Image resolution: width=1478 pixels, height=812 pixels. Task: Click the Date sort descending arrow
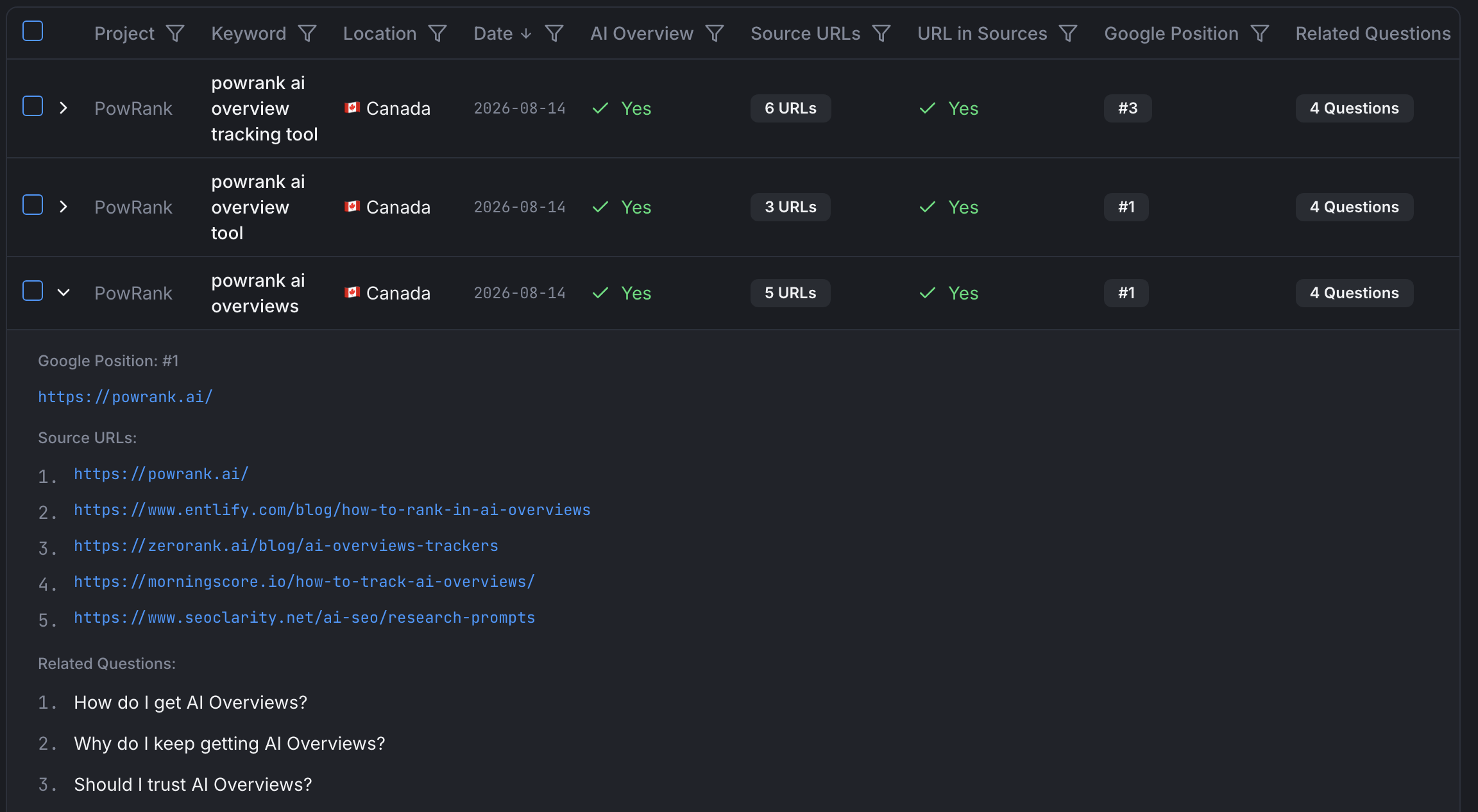pos(526,33)
